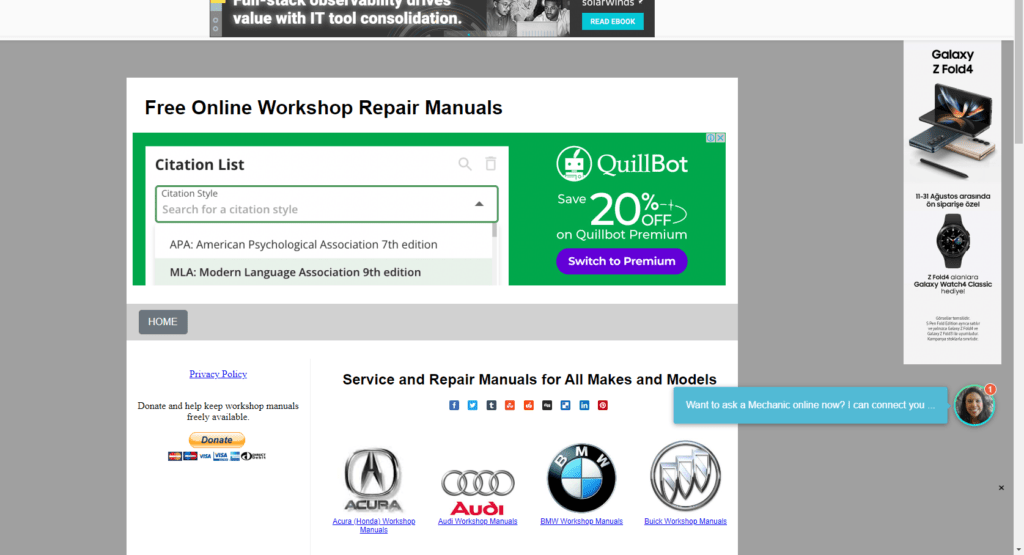
Task: Open the Acura logo thumbnail
Action: click(373, 480)
